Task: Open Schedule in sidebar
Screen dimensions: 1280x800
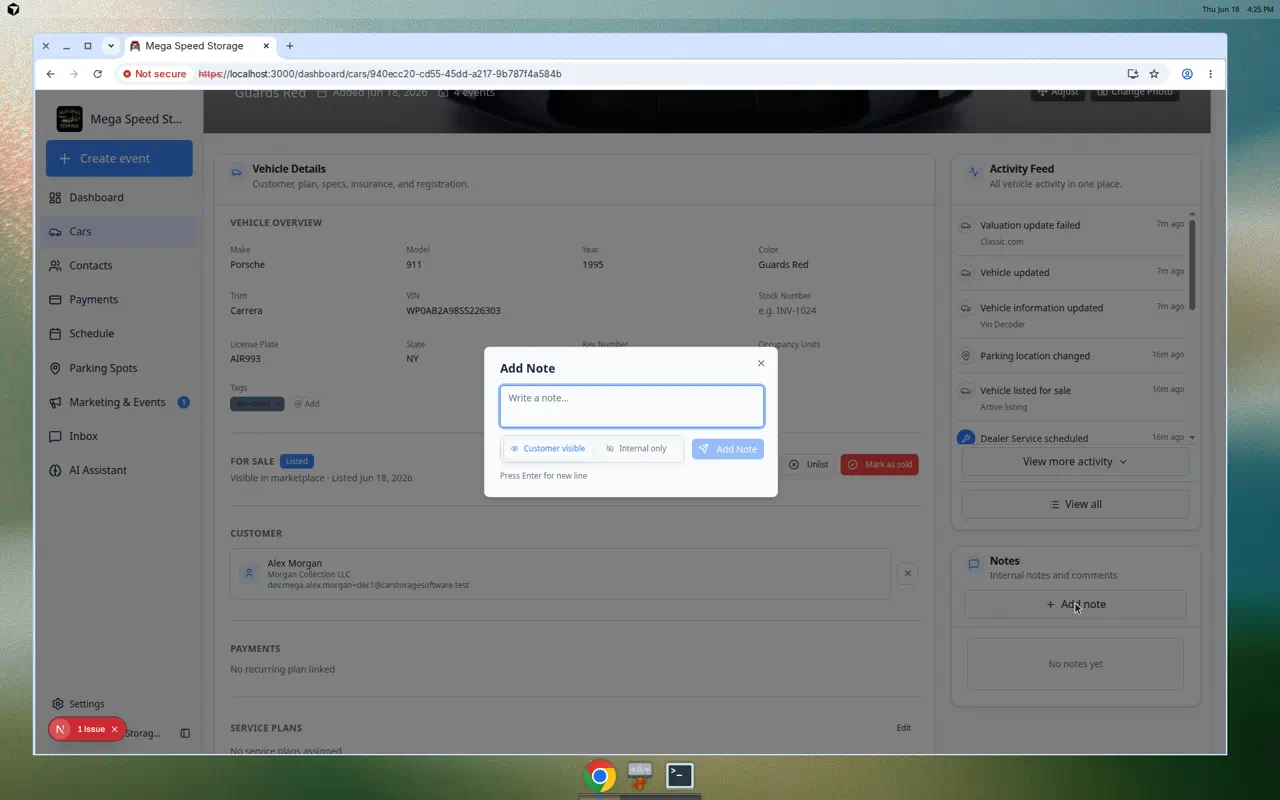Action: click(x=119, y=333)
